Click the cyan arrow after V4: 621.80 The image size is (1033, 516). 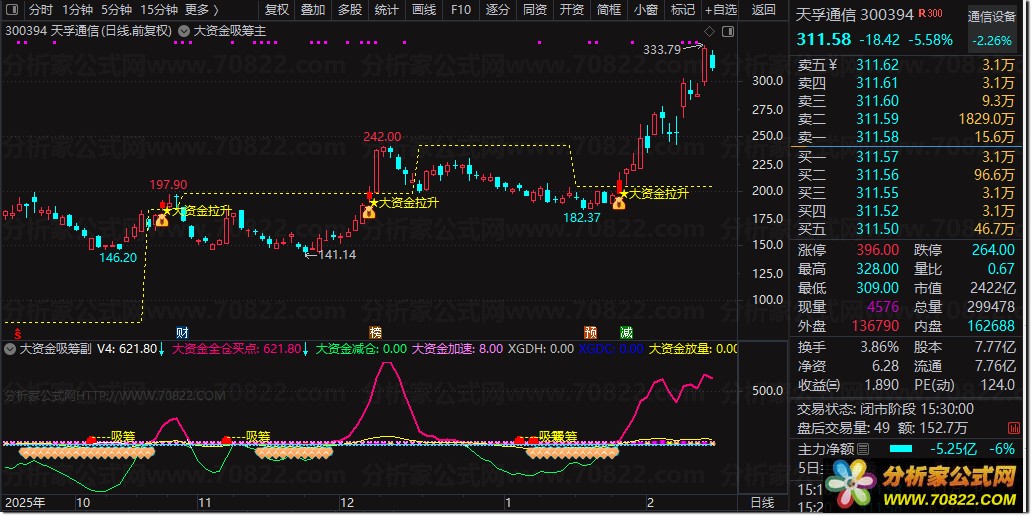(x=162, y=349)
